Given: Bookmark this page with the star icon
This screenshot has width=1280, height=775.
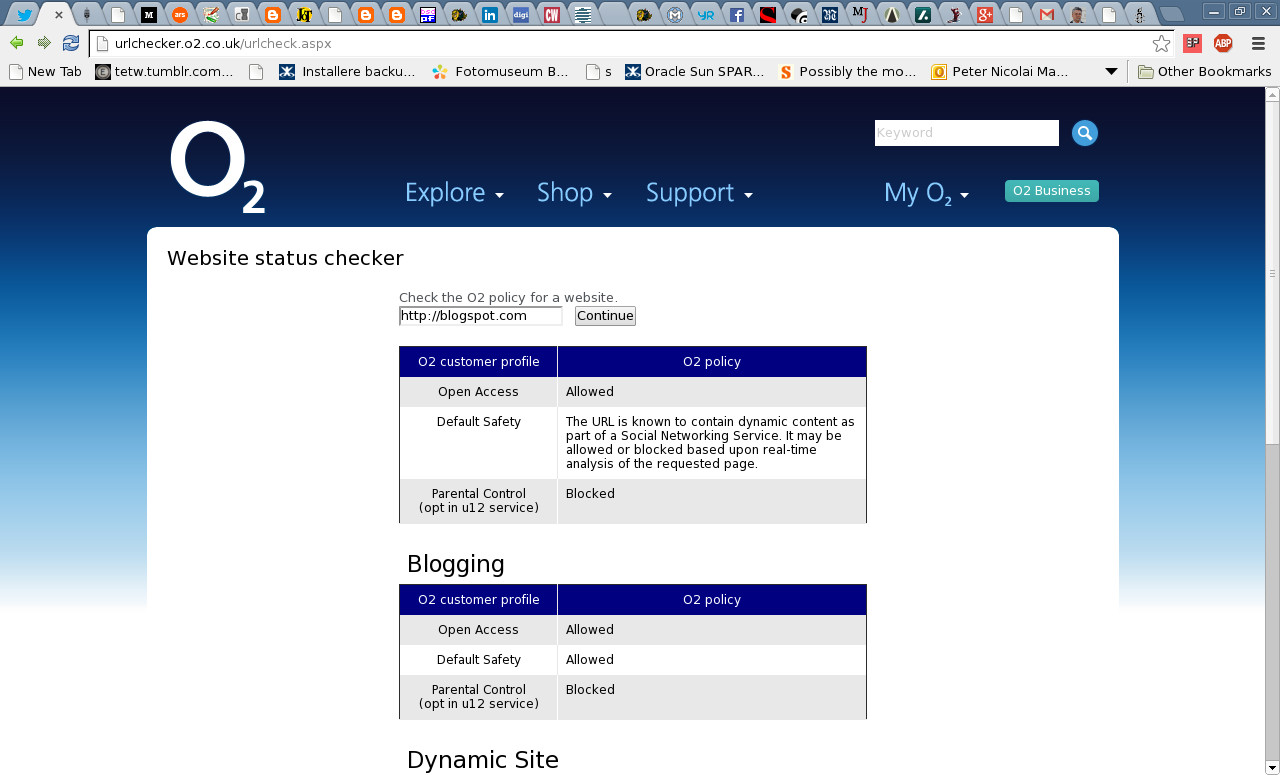Looking at the screenshot, I should pyautogui.click(x=1161, y=43).
